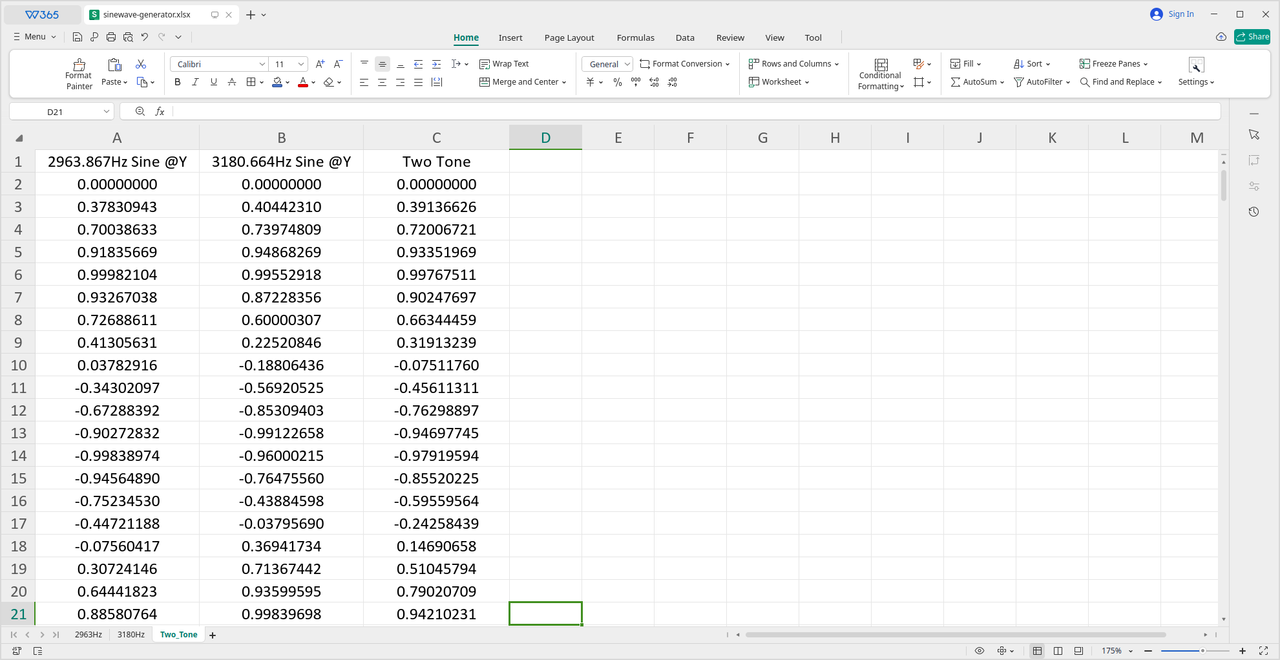Expand the Freeze Panes dropdown
The width and height of the screenshot is (1280, 660).
click(x=1114, y=64)
